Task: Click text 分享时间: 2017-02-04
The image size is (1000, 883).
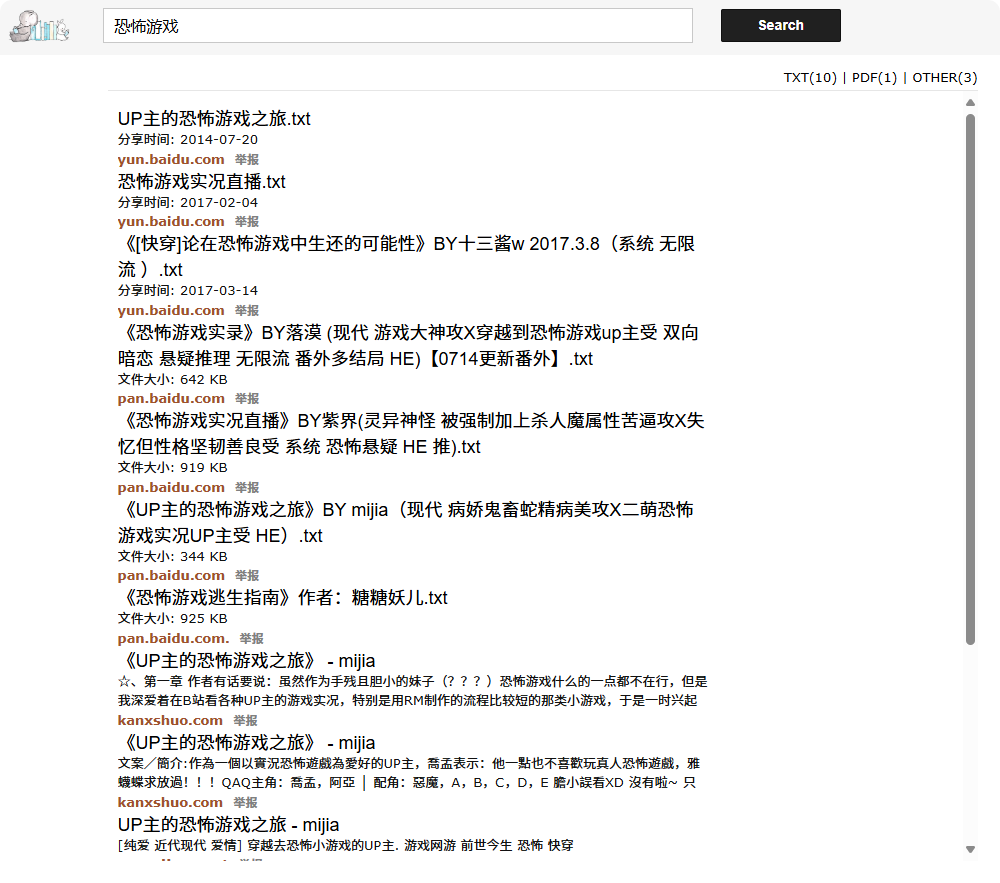Action: pyautogui.click(x=188, y=202)
